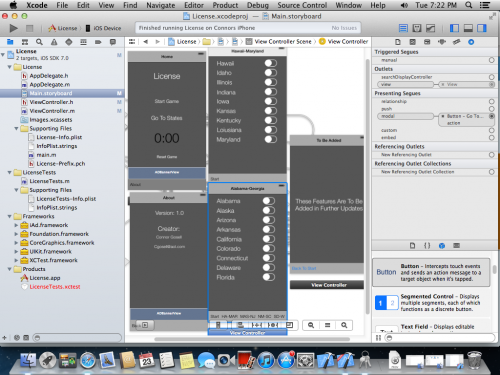500x375 pixels.
Task: Open the Source Control menu
Action: [302, 5]
